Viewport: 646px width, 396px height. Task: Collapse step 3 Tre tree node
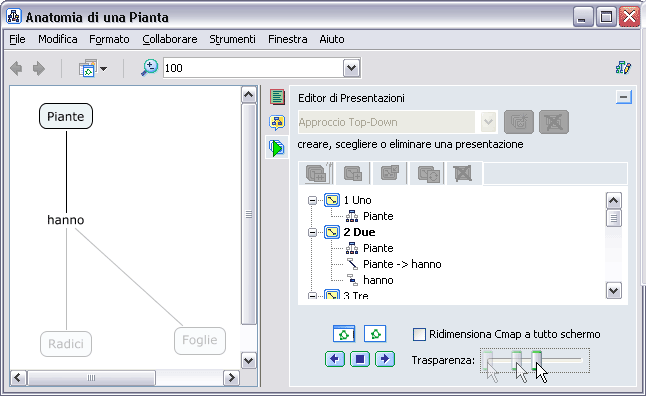pyautogui.click(x=312, y=295)
